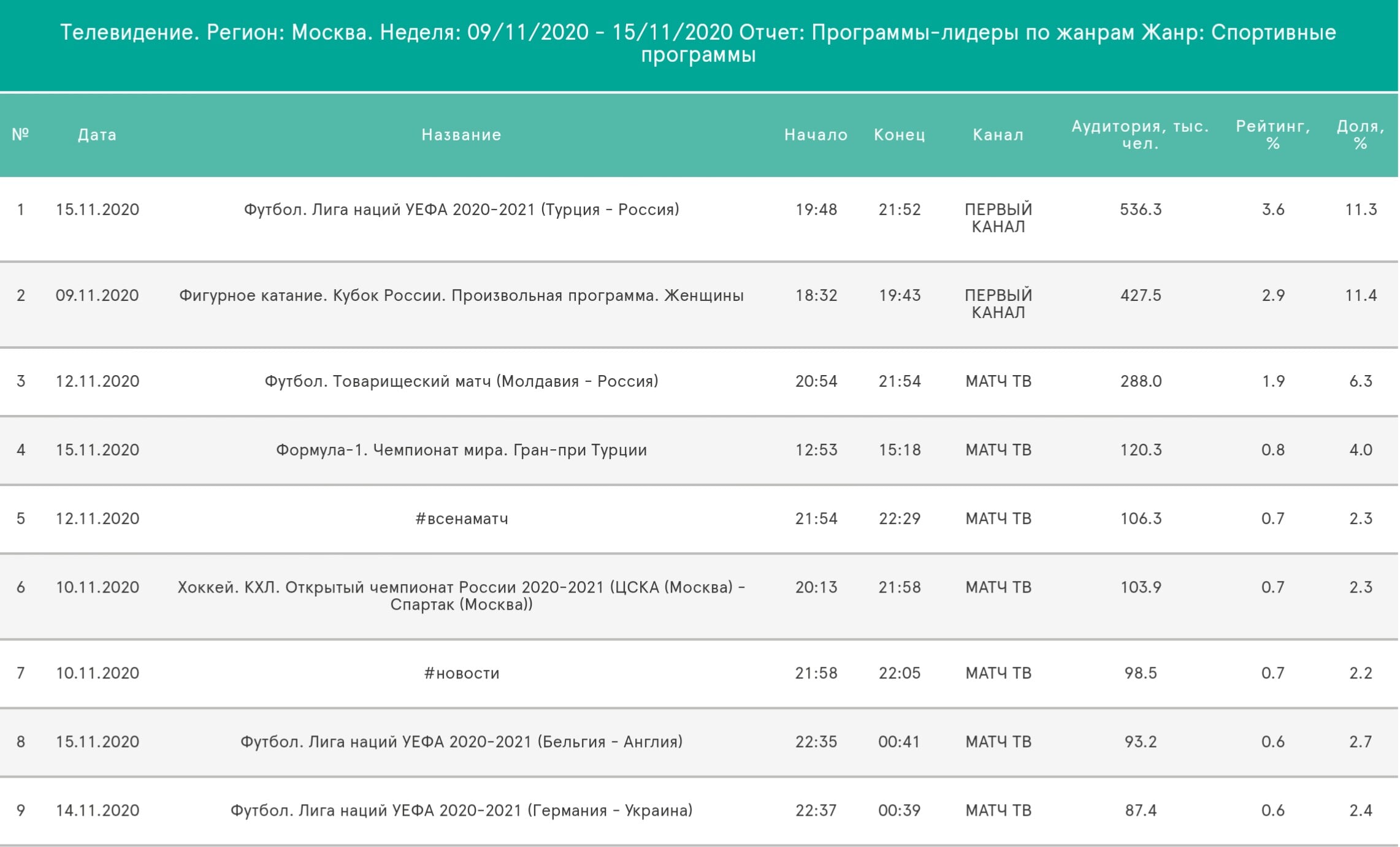Click audience value 120.3
The height and width of the screenshot is (847, 1400).
1141,450
